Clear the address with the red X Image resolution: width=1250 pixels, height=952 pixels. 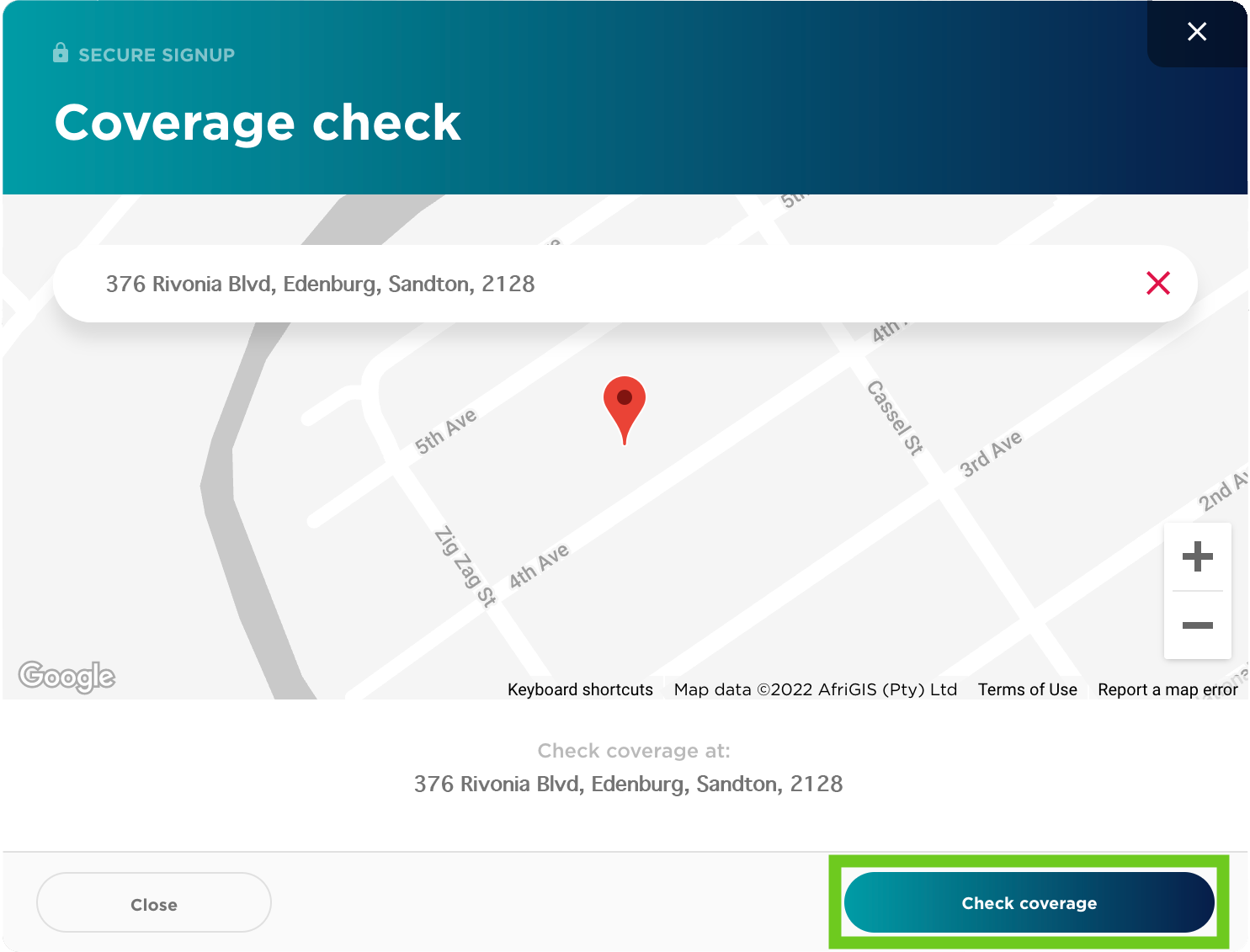pos(1158,284)
